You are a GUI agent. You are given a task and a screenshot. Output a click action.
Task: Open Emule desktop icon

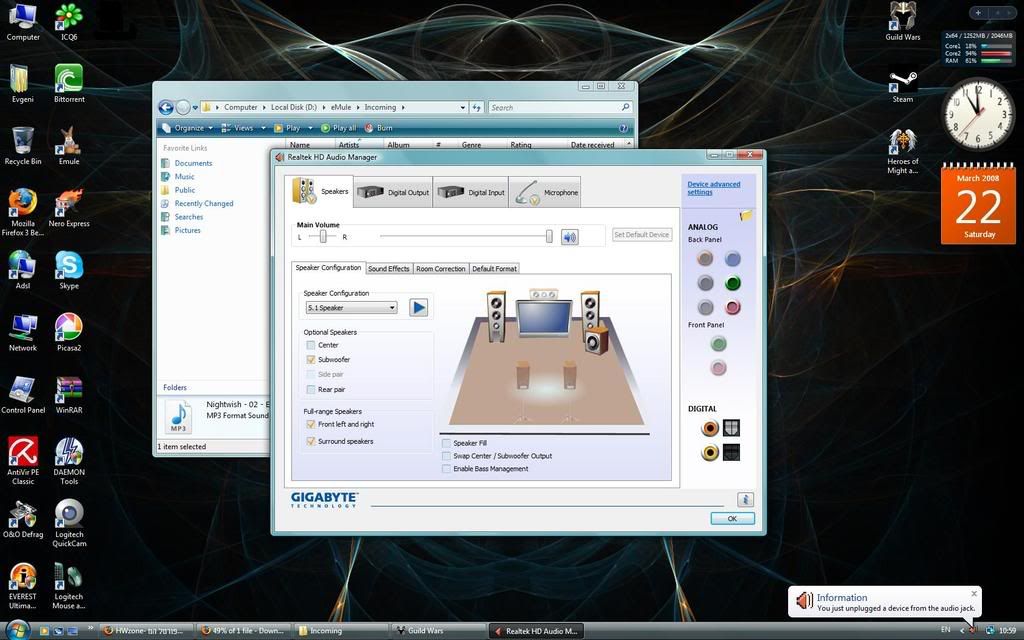pos(69,146)
